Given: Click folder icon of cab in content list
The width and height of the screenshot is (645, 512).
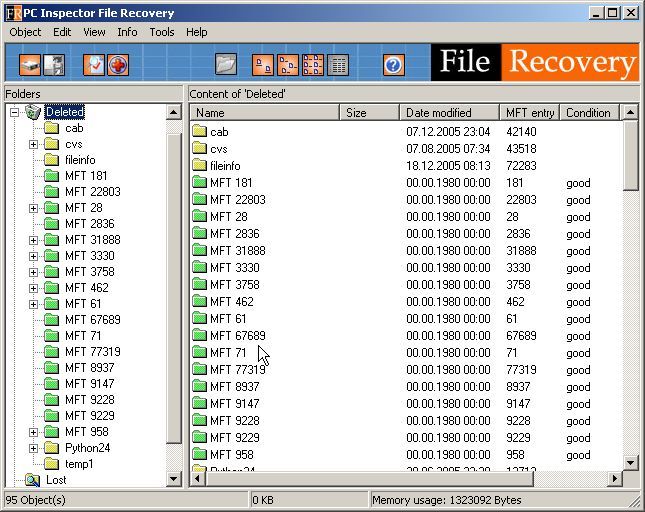Looking at the screenshot, I should click(200, 131).
